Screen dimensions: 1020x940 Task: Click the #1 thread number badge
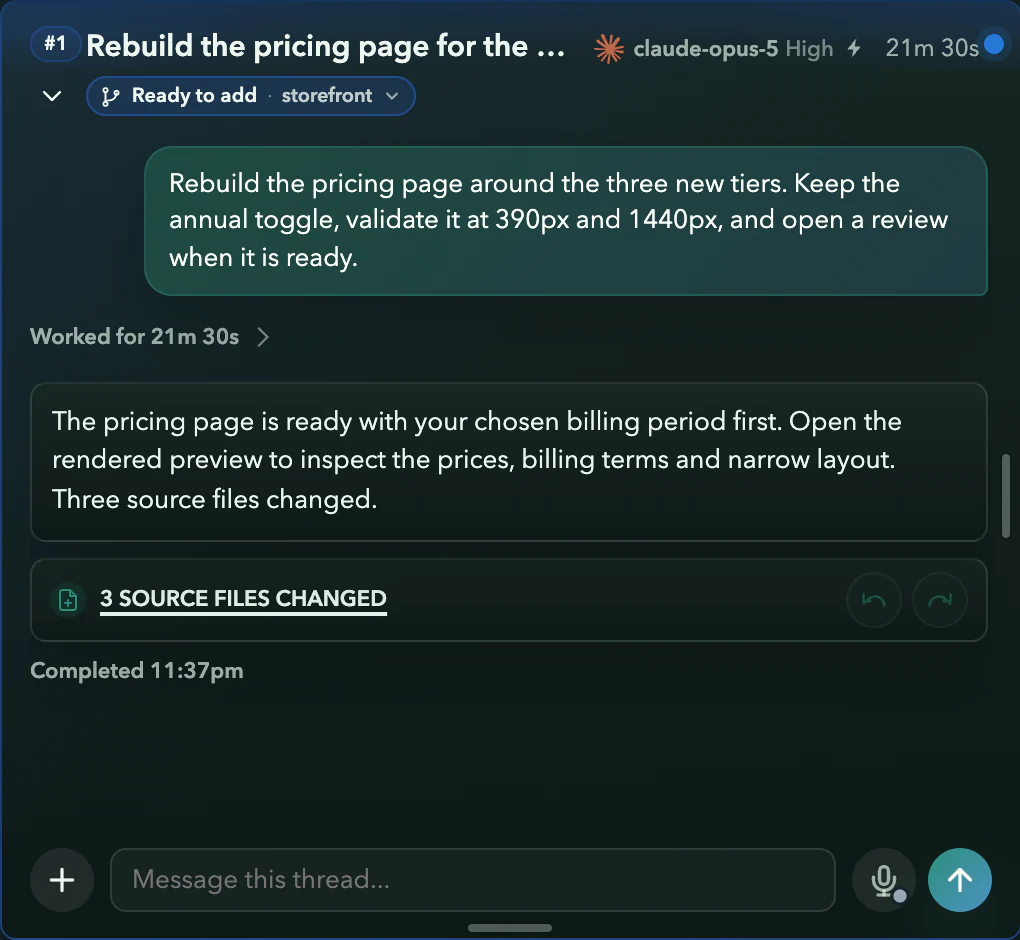click(55, 44)
